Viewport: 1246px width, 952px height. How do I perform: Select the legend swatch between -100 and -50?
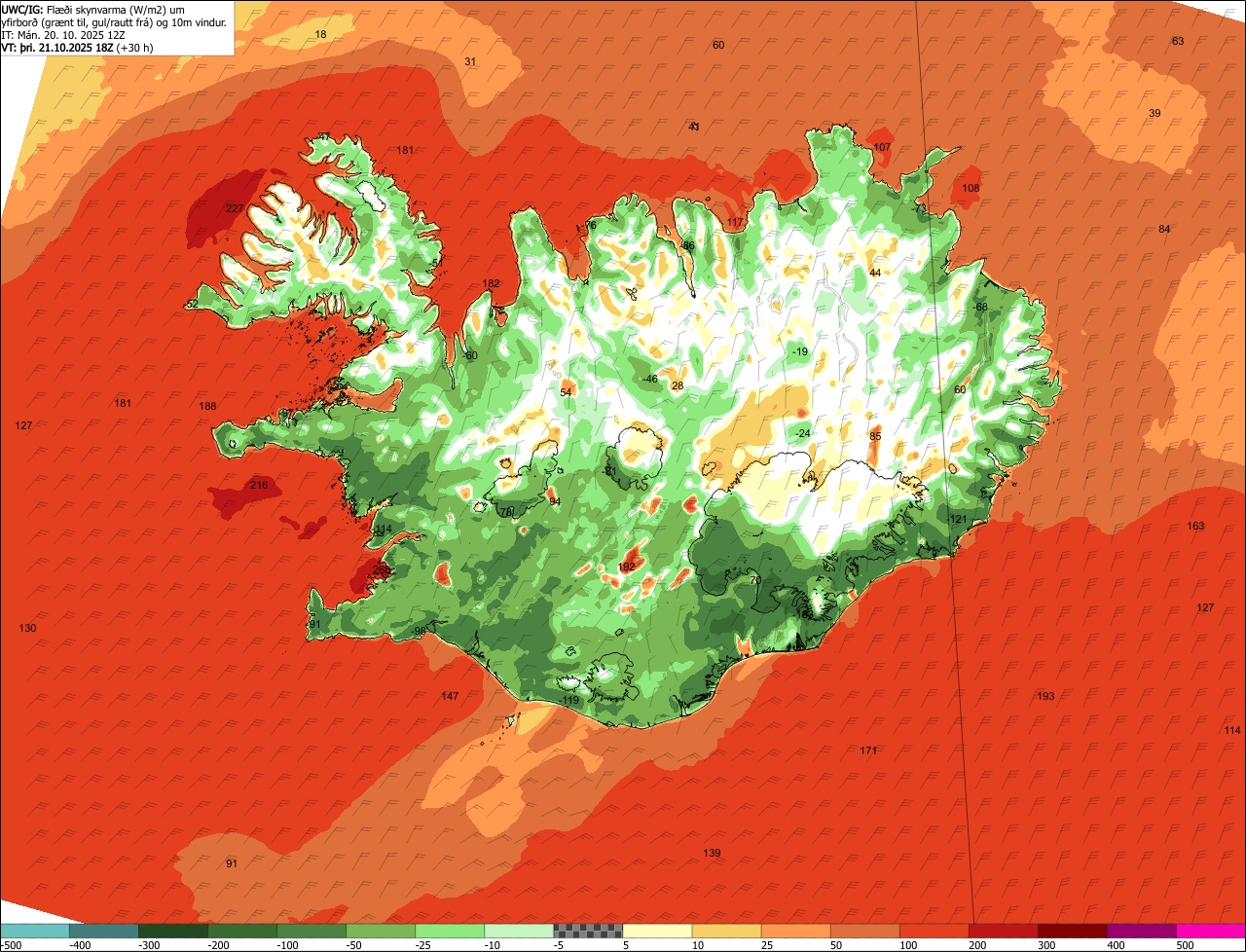pyautogui.click(x=311, y=931)
